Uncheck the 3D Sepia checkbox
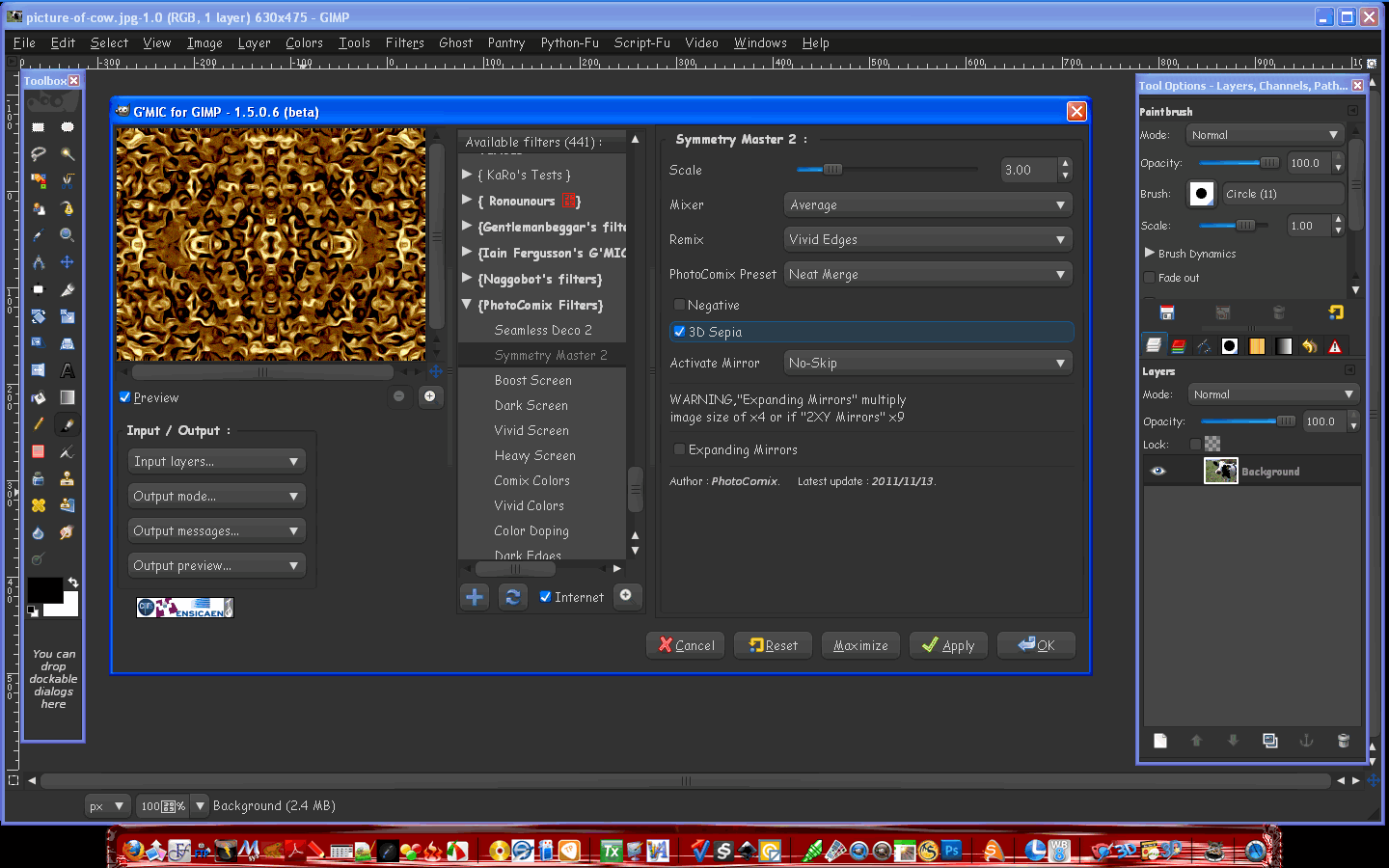Viewport: 1389px width, 868px height. pos(679,332)
